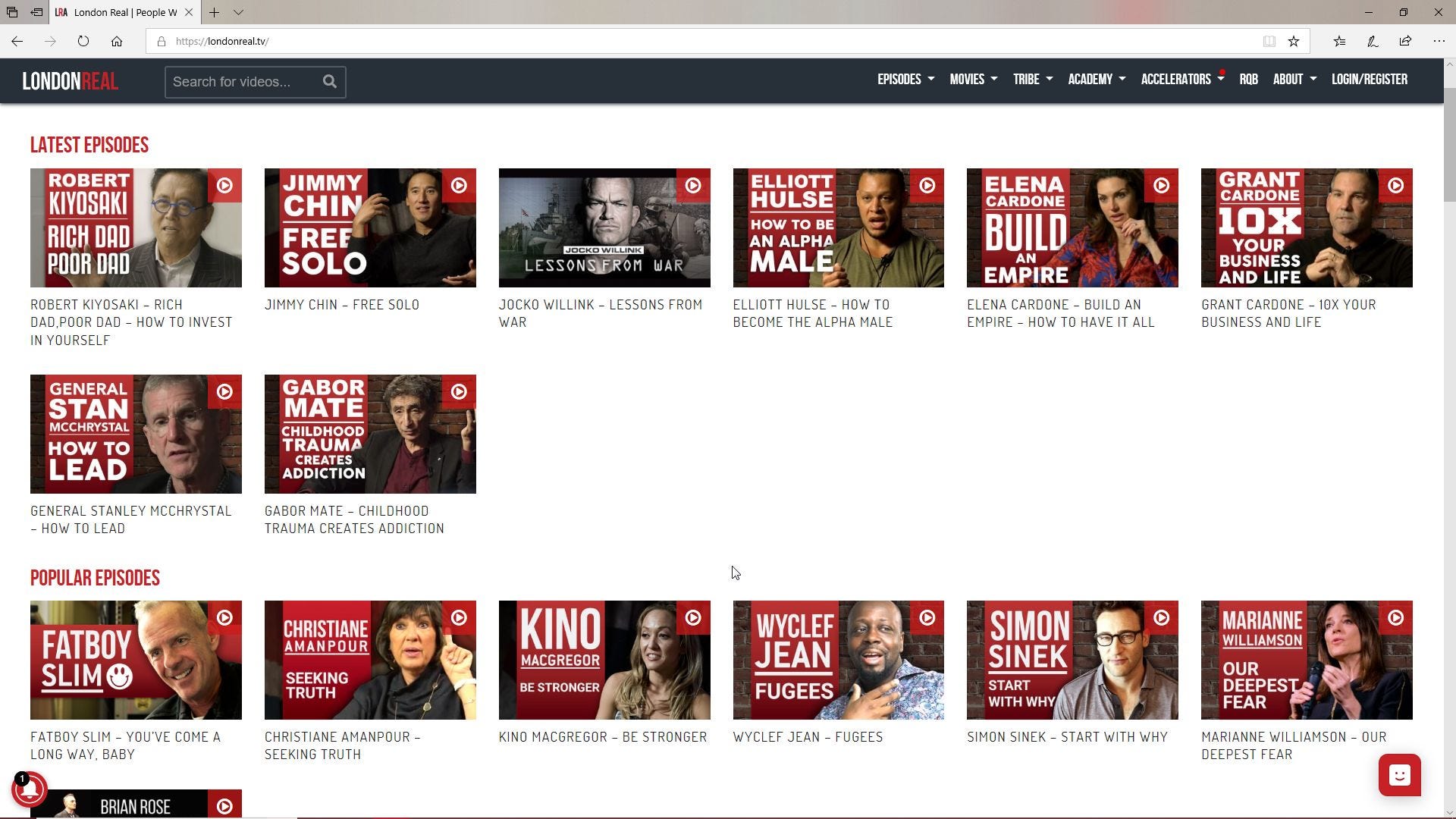Play icon on Grant Cardone 10X thumbnail

[1396, 186]
